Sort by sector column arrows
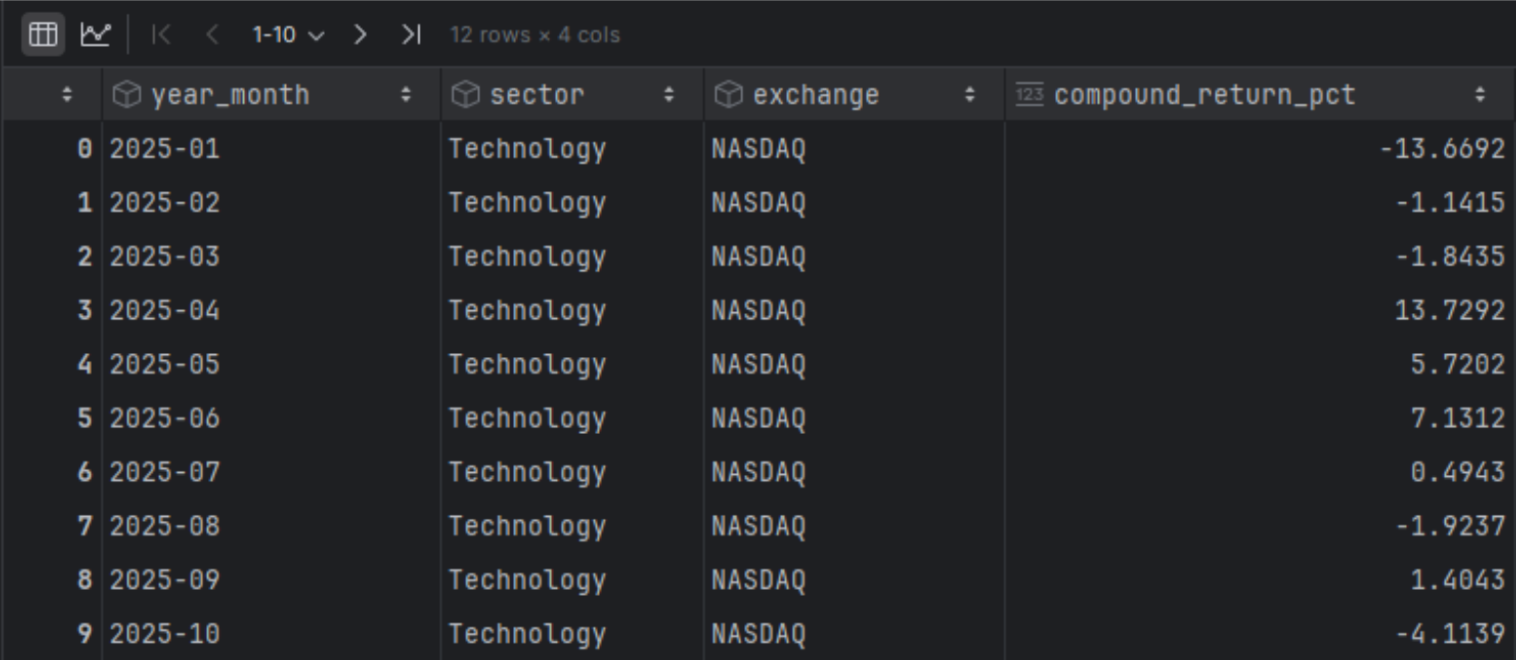Screen dimensions: 1516x660 pyautogui.click(x=669, y=95)
